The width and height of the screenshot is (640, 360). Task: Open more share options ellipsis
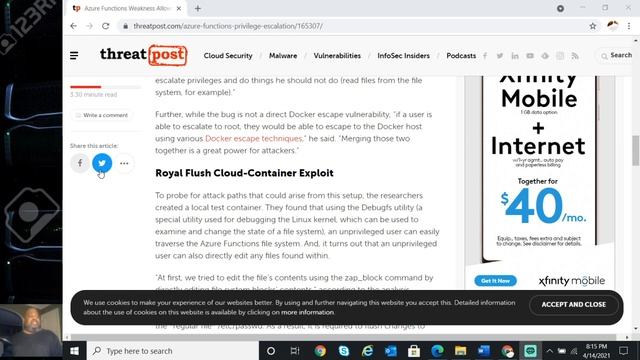pos(124,163)
